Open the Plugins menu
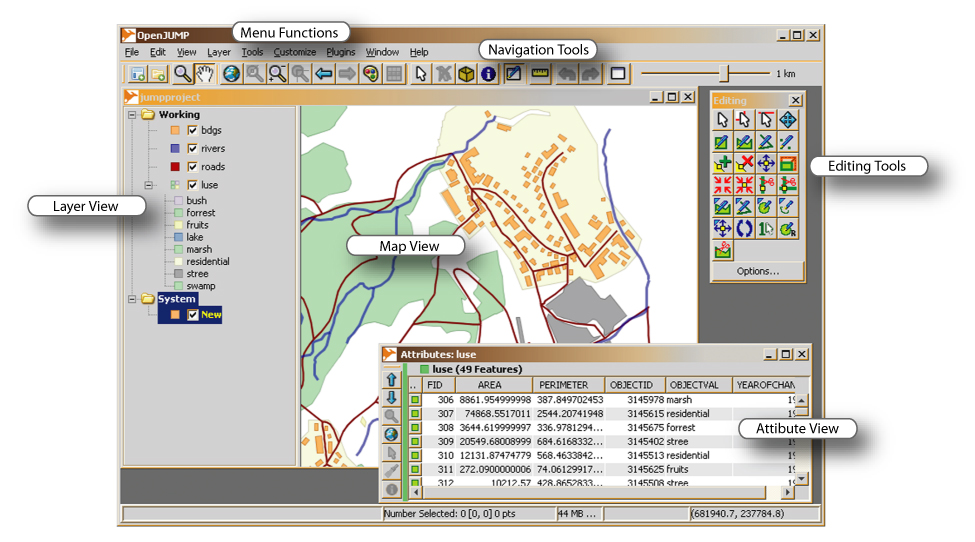Image resolution: width=975 pixels, height=542 pixels. 340,52
